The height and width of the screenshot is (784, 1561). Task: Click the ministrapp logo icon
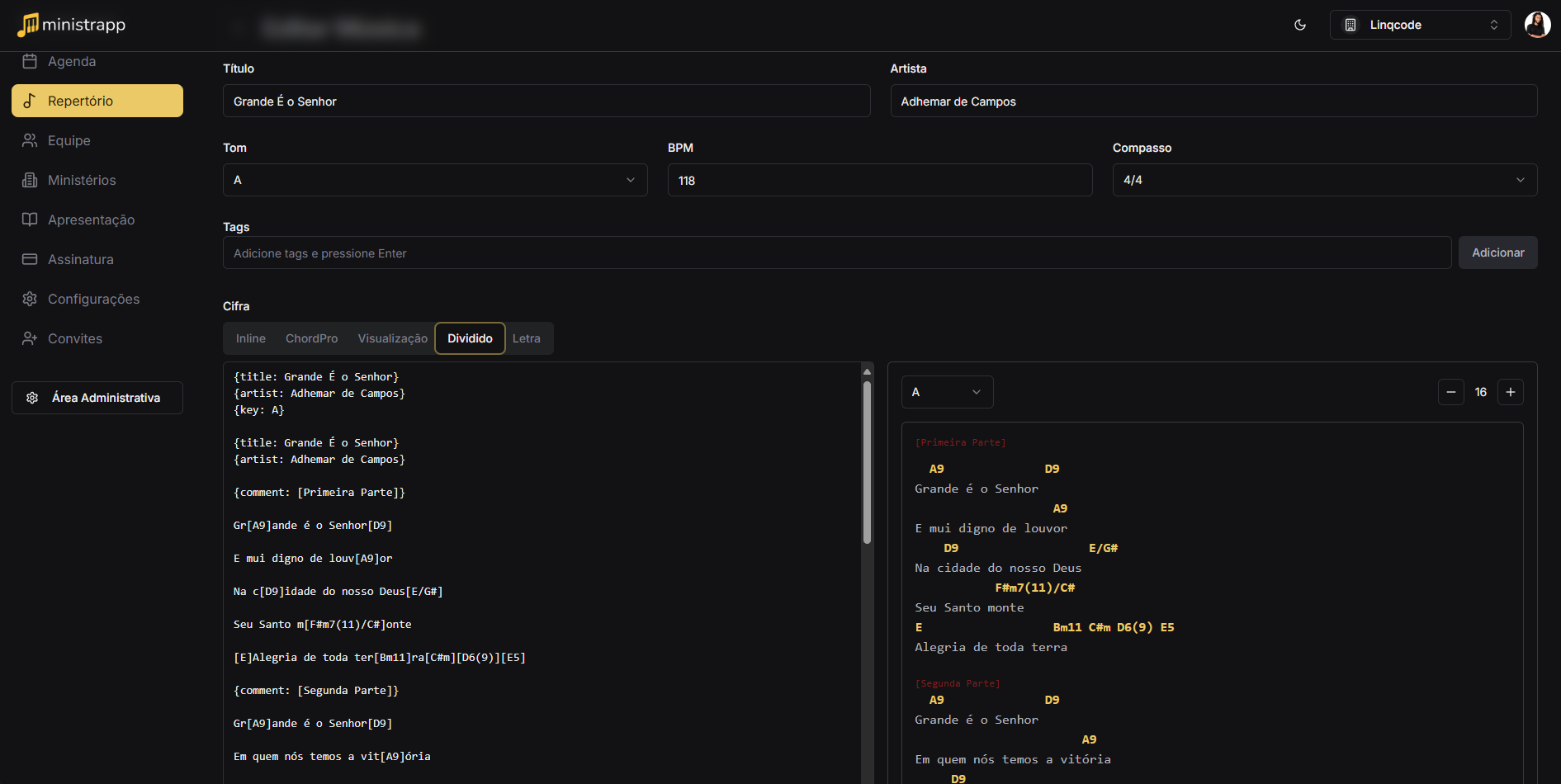(28, 25)
